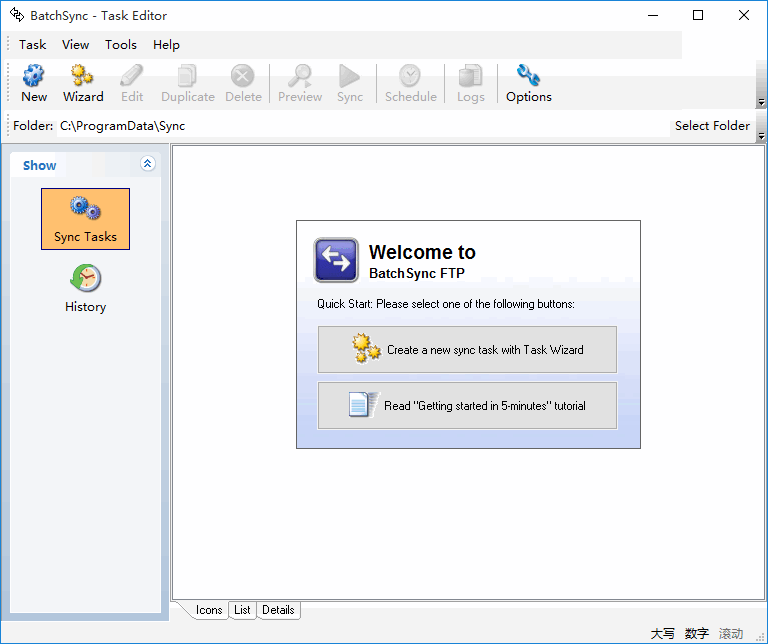Click Create a new sync task with Task Wizard

pyautogui.click(x=467, y=350)
